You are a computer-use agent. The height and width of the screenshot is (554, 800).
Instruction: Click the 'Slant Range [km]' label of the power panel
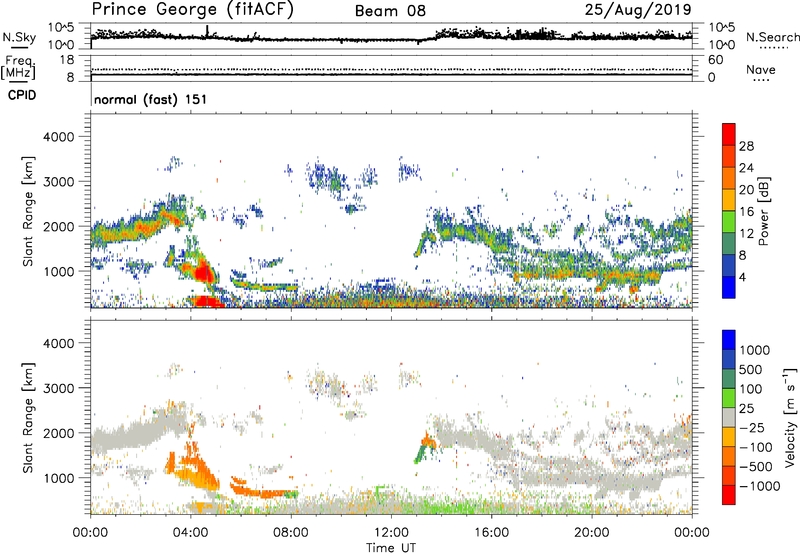pos(28,211)
